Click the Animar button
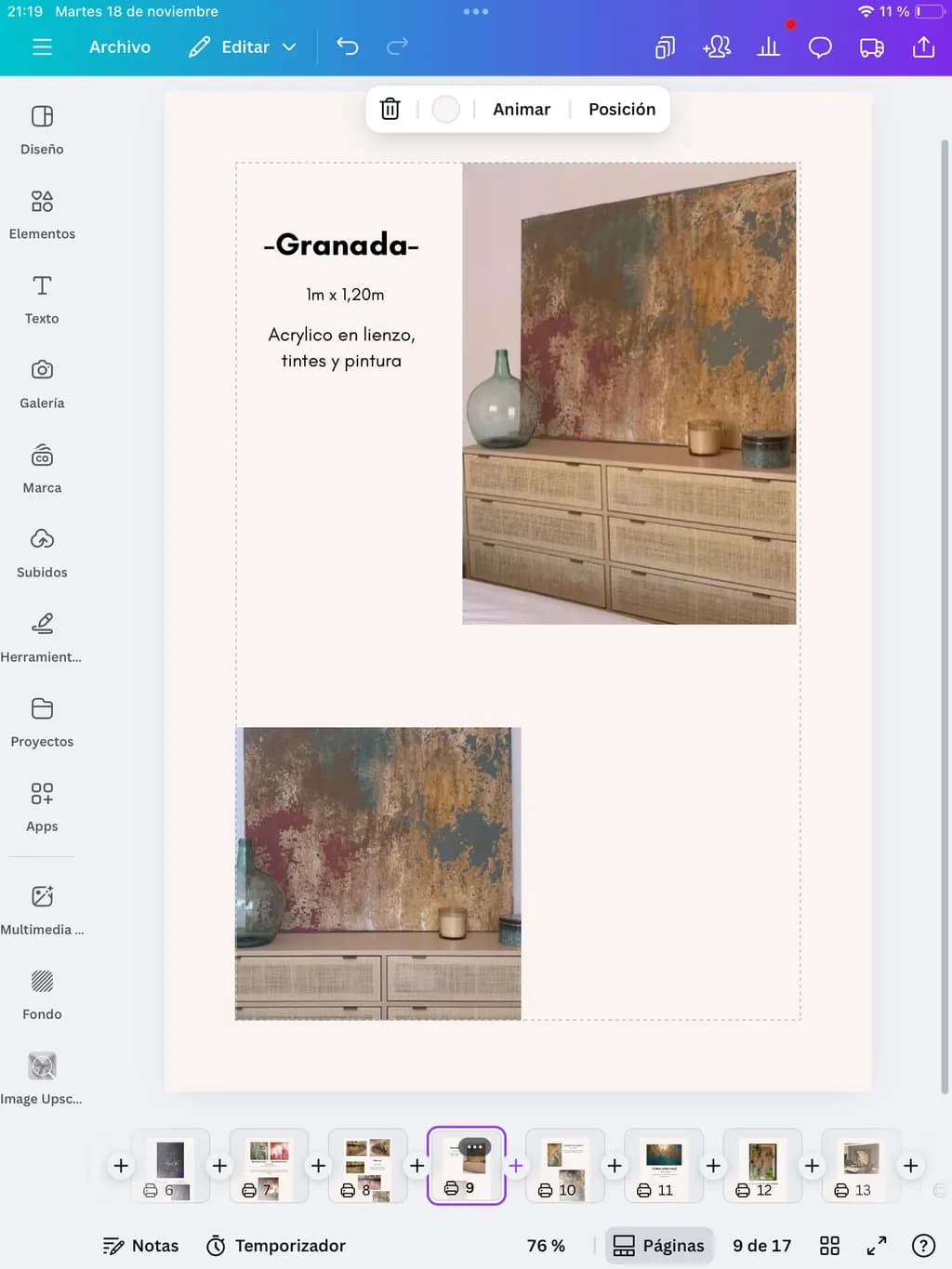Image resolution: width=952 pixels, height=1269 pixels. click(x=522, y=109)
